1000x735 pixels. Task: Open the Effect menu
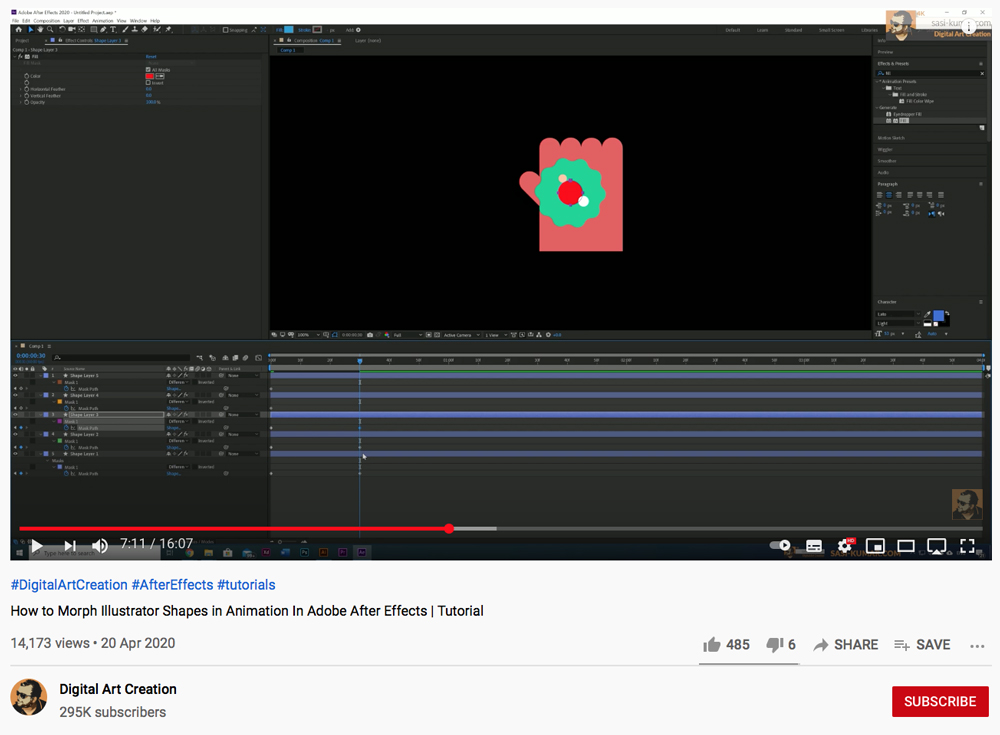point(83,21)
